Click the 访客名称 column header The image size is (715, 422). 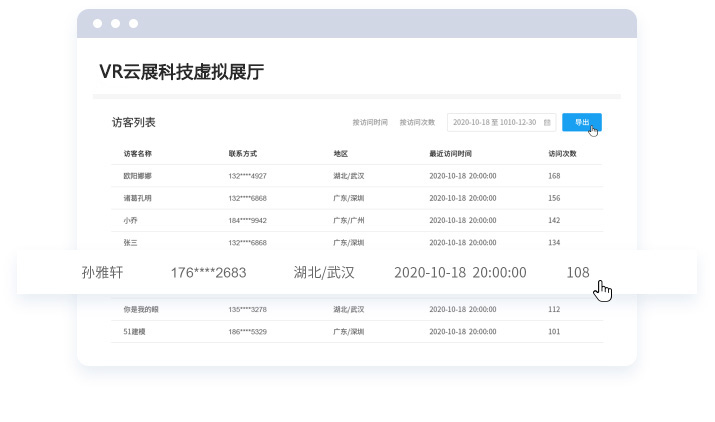click(137, 154)
